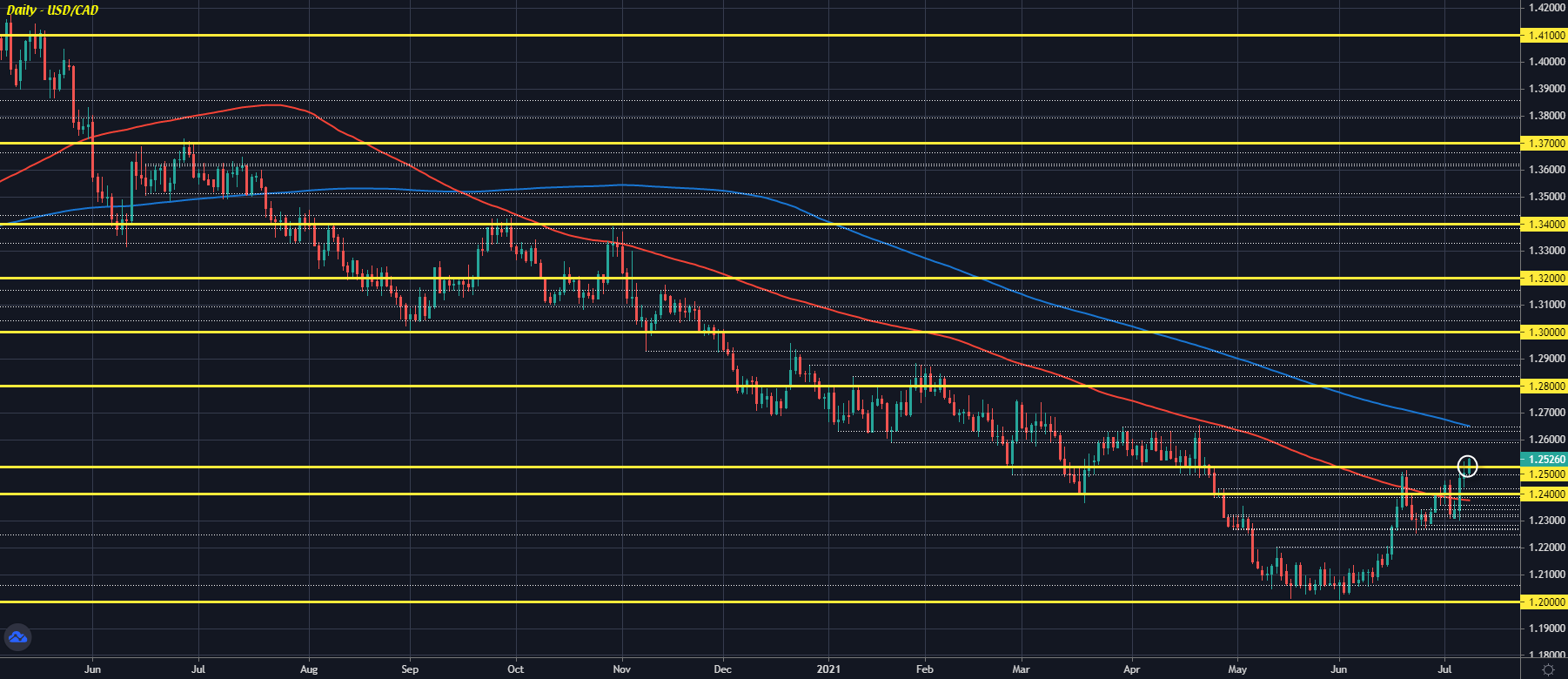This screenshot has width=1568, height=679.
Task: Open chart settings gear icon
Action: click(1548, 669)
